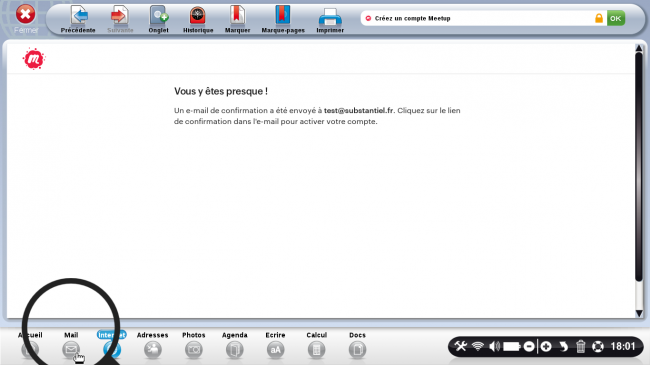Click the scrollbar down arrow

(x=639, y=314)
